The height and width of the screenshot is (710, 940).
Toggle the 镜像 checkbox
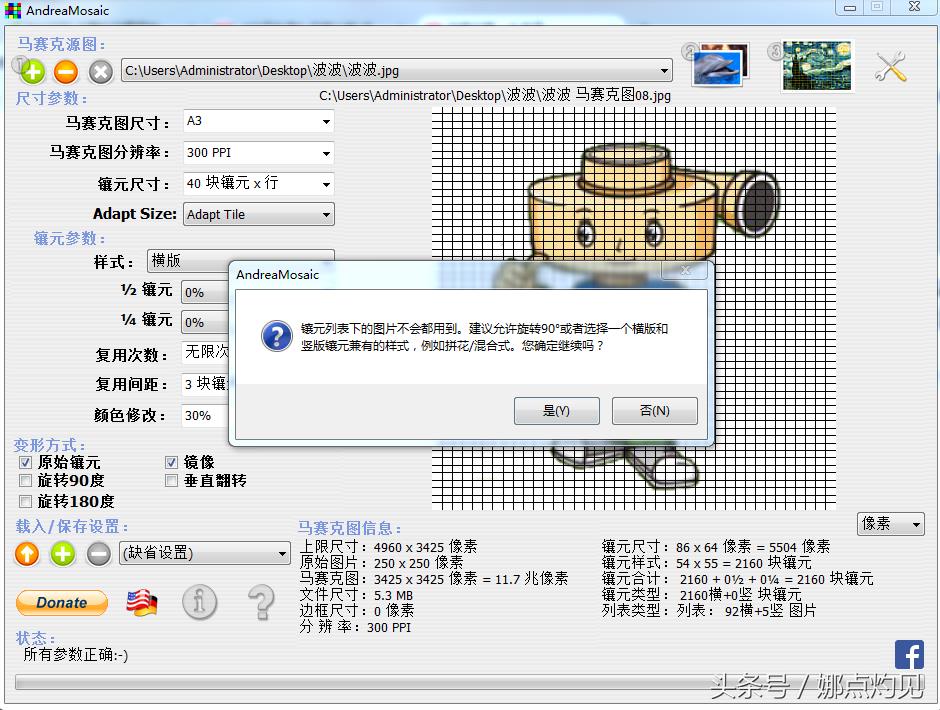172,463
